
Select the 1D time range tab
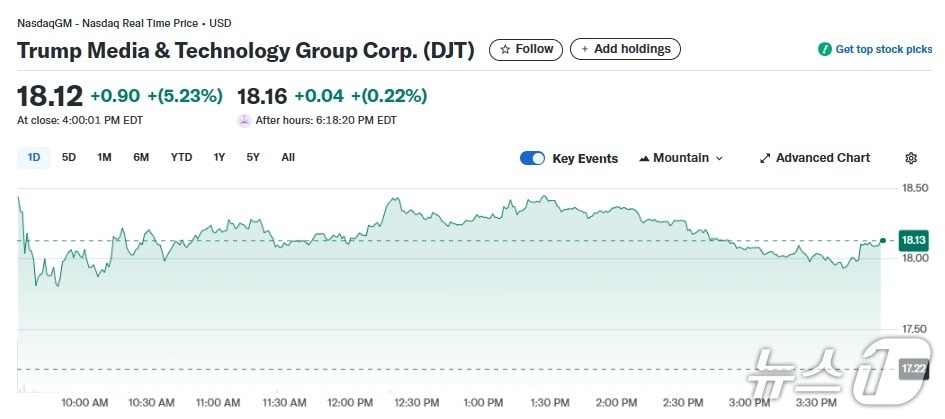tap(34, 157)
